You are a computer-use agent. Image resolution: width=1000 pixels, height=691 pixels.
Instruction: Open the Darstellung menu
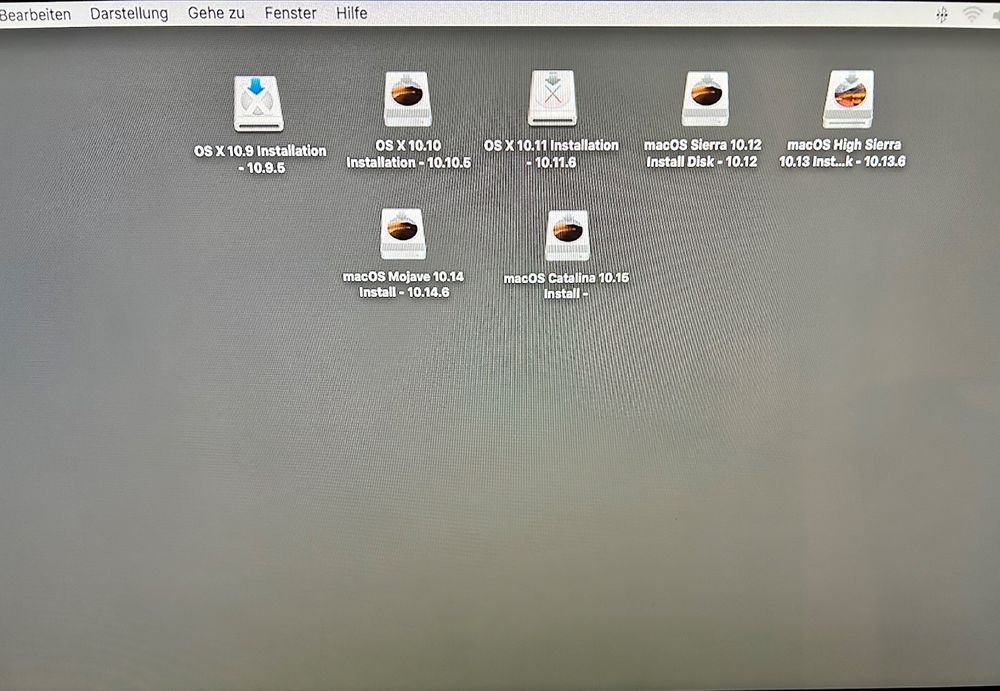(128, 13)
